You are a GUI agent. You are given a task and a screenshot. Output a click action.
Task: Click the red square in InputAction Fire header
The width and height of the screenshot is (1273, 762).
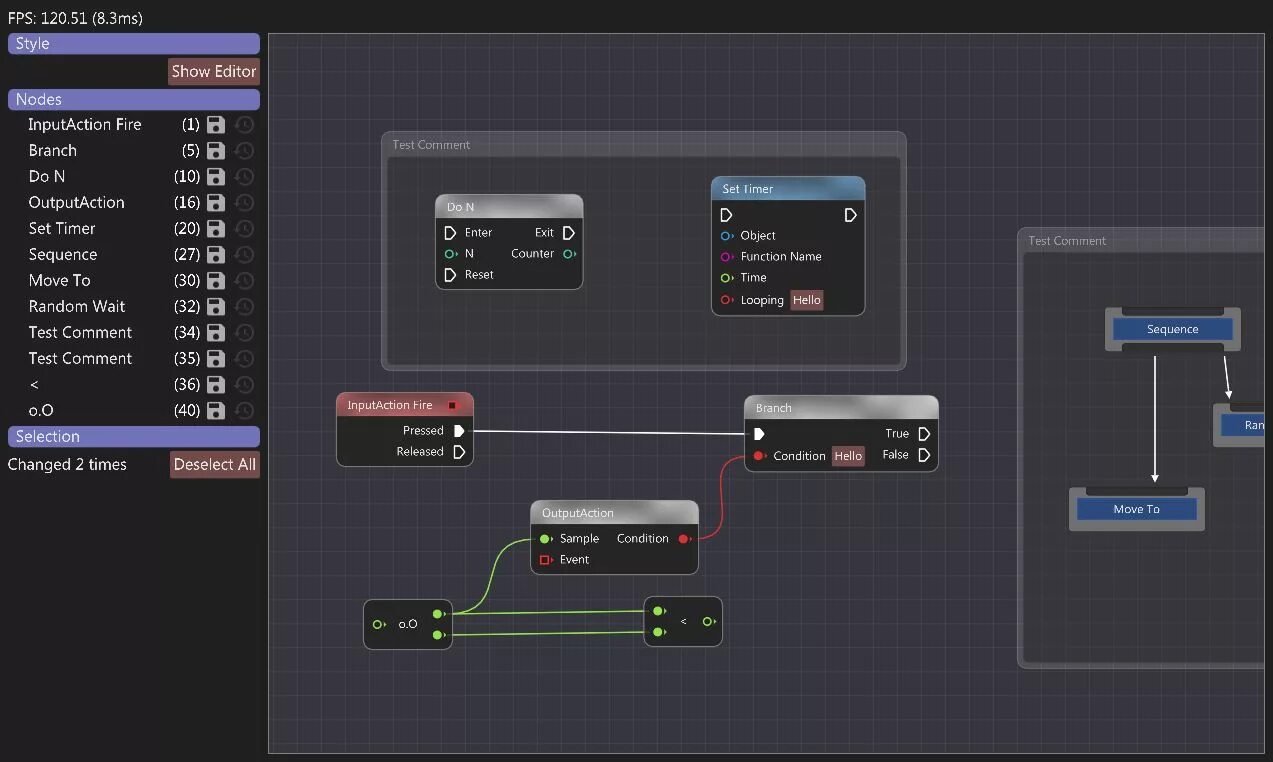click(x=452, y=404)
